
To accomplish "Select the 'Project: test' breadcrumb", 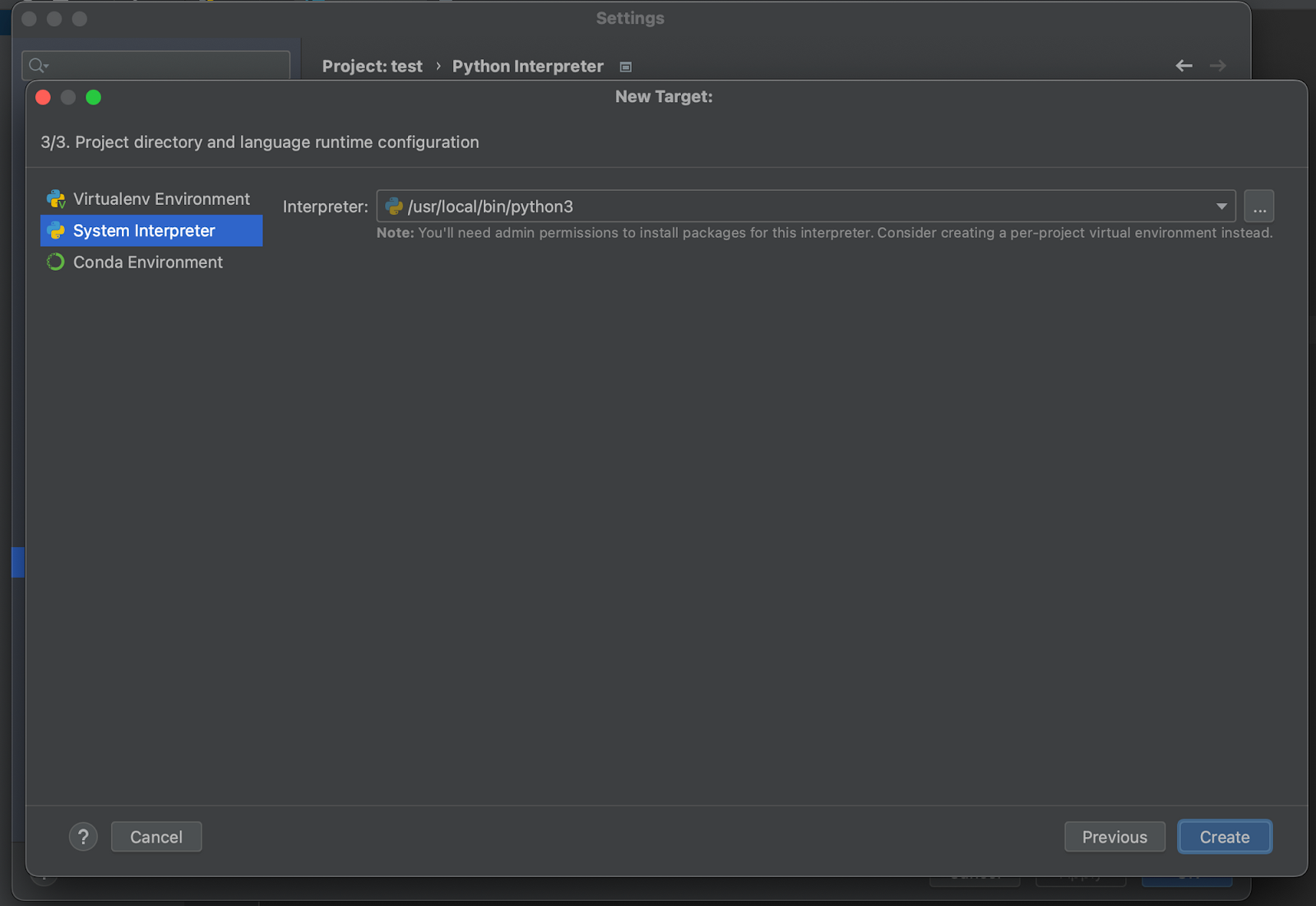I will [372, 67].
